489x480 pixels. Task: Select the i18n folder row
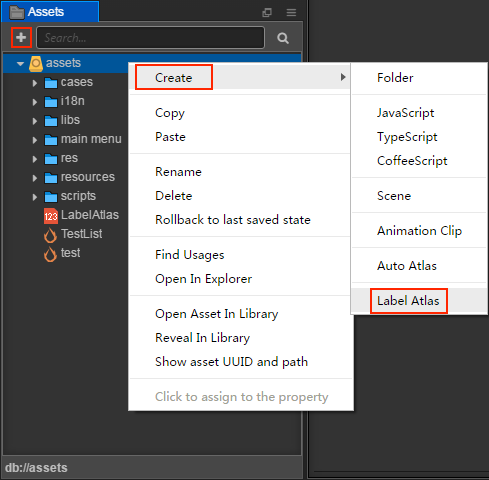coord(66,101)
